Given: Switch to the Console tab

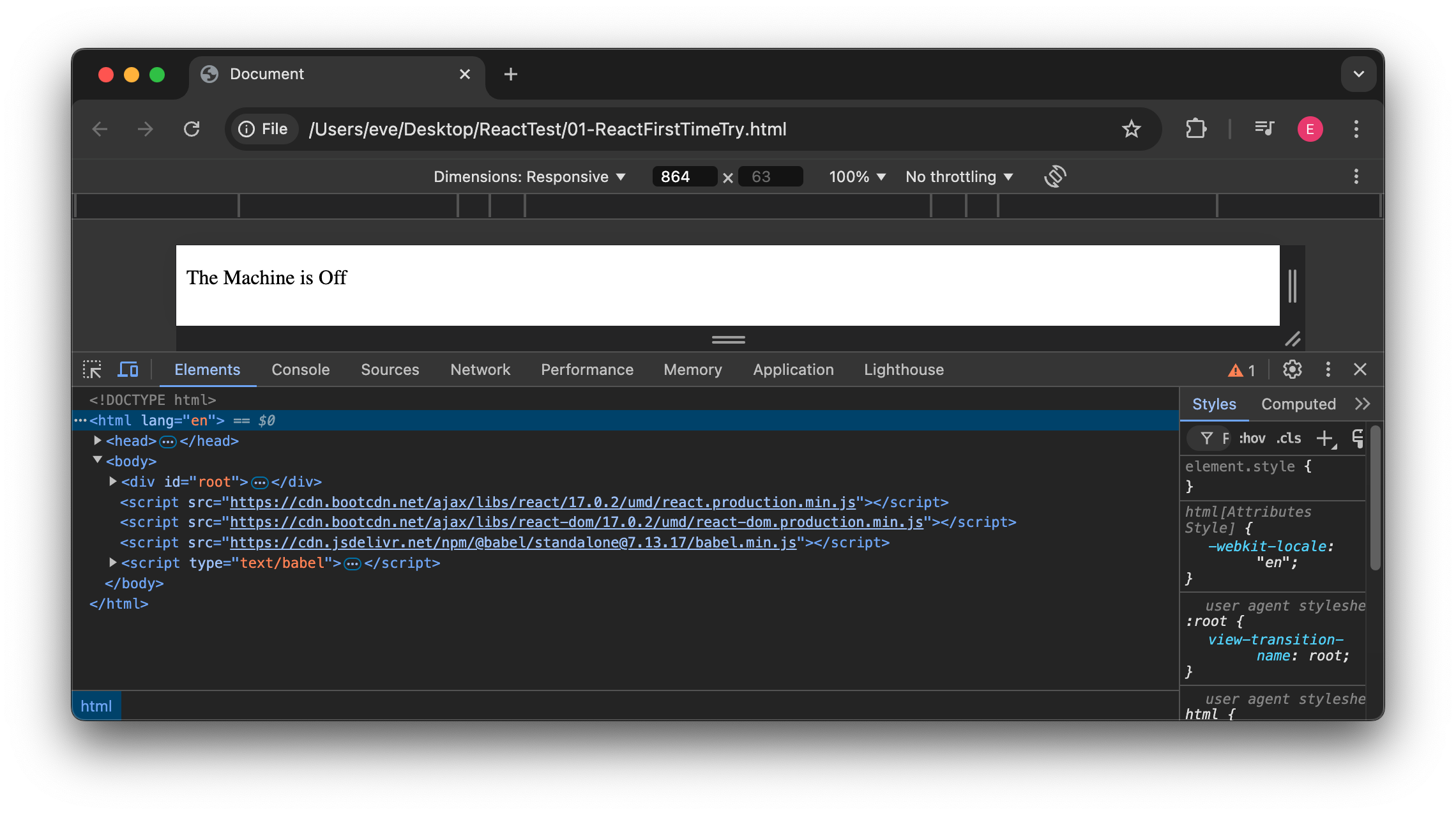Looking at the screenshot, I should point(300,369).
